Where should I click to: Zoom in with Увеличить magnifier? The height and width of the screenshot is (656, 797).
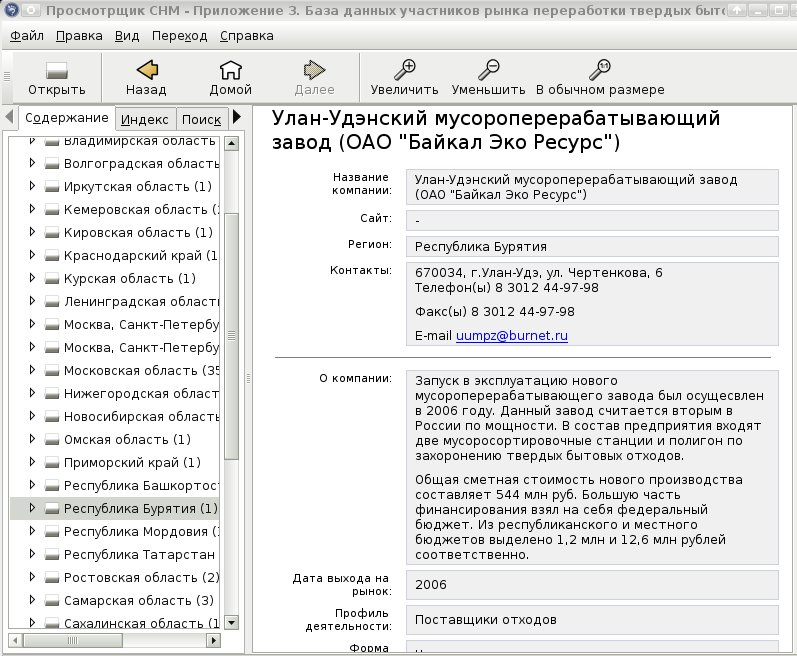coord(405,70)
